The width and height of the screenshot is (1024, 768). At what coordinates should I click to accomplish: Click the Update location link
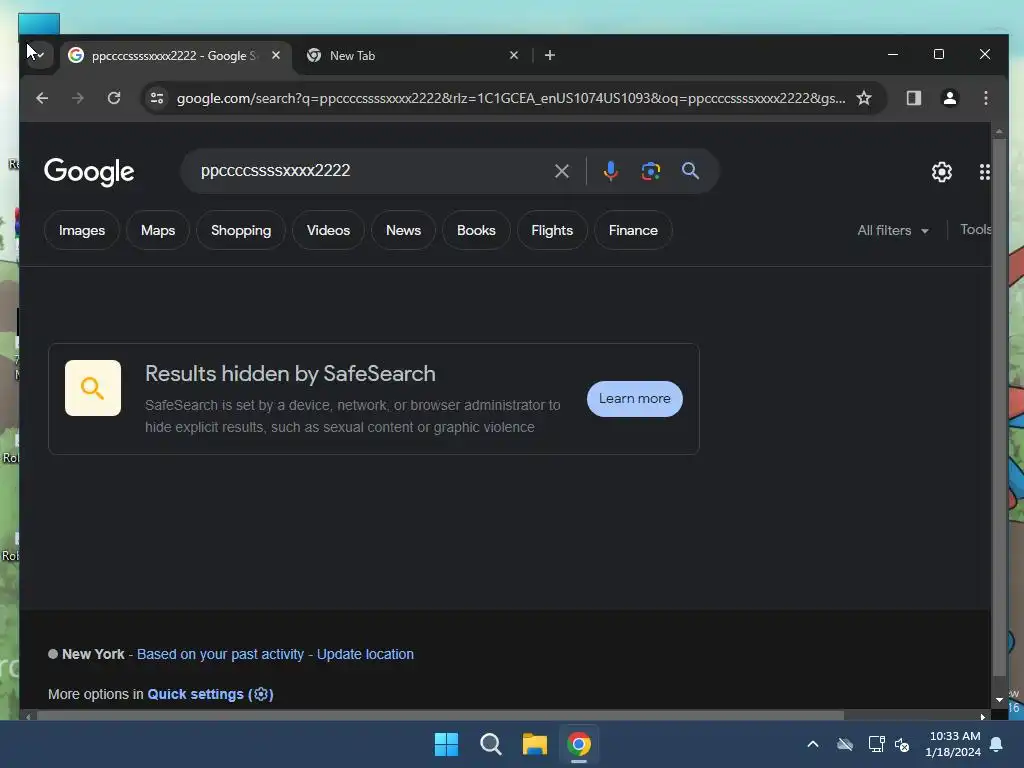[365, 654]
